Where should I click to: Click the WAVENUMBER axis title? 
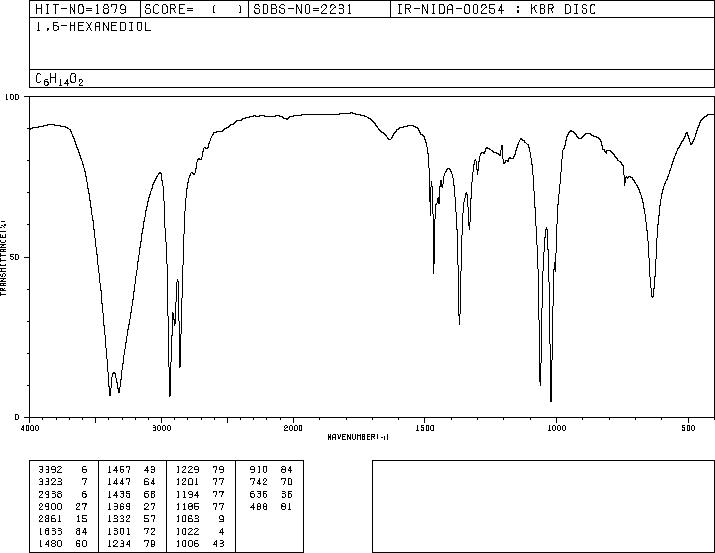click(x=358, y=437)
